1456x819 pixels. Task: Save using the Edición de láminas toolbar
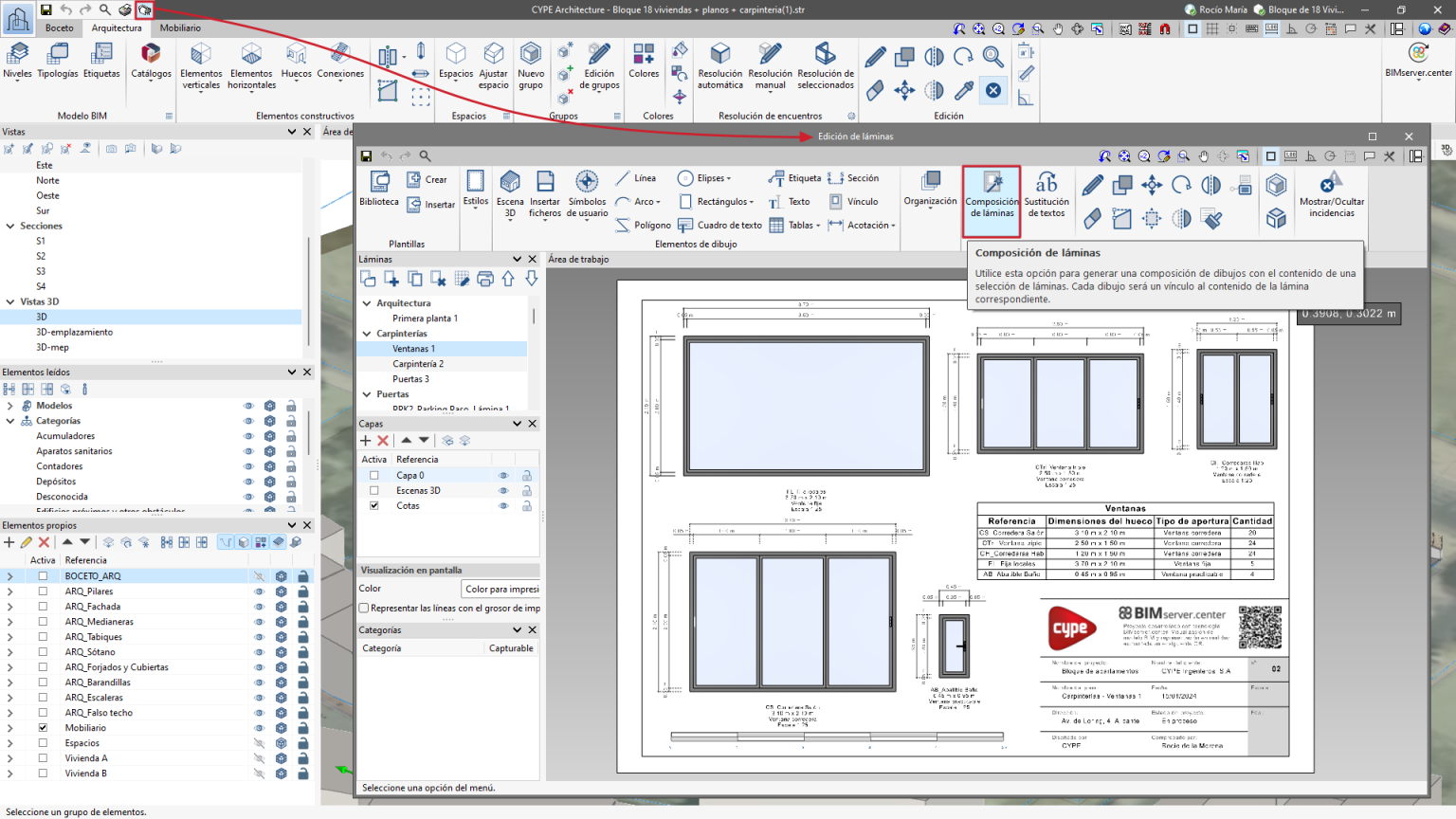click(366, 155)
